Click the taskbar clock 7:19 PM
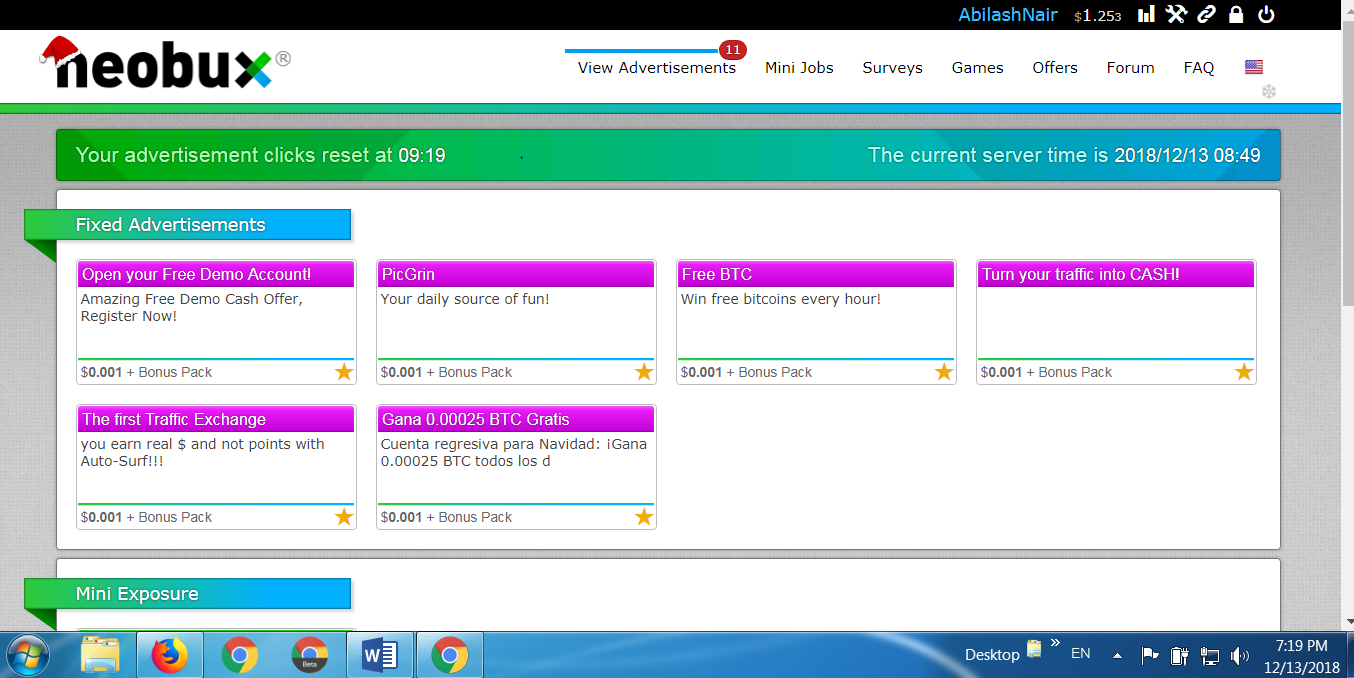1354x678 pixels. click(1302, 647)
